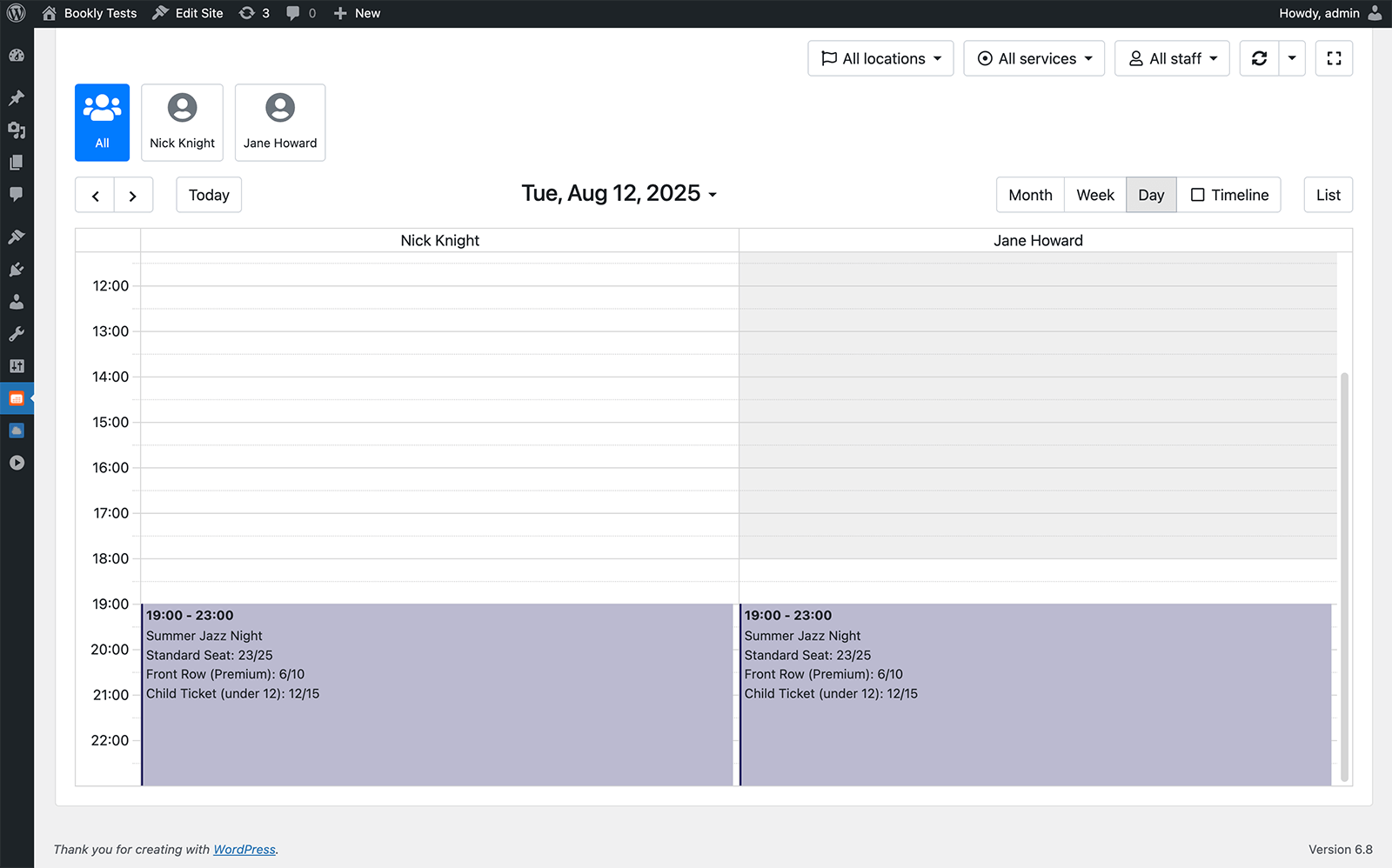Open Users sidebar icon
1392x868 pixels.
click(17, 302)
